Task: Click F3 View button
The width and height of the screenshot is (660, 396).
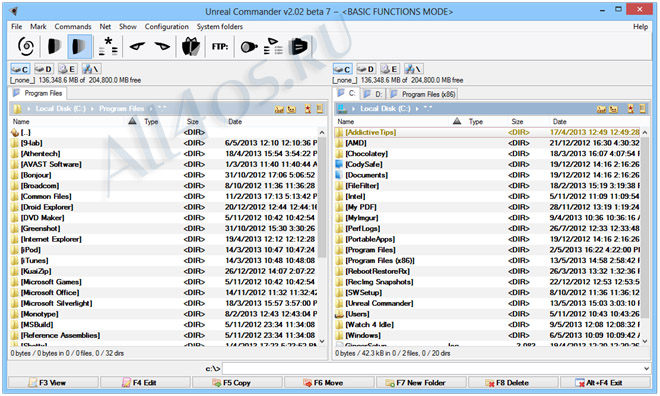Action: pos(53,383)
